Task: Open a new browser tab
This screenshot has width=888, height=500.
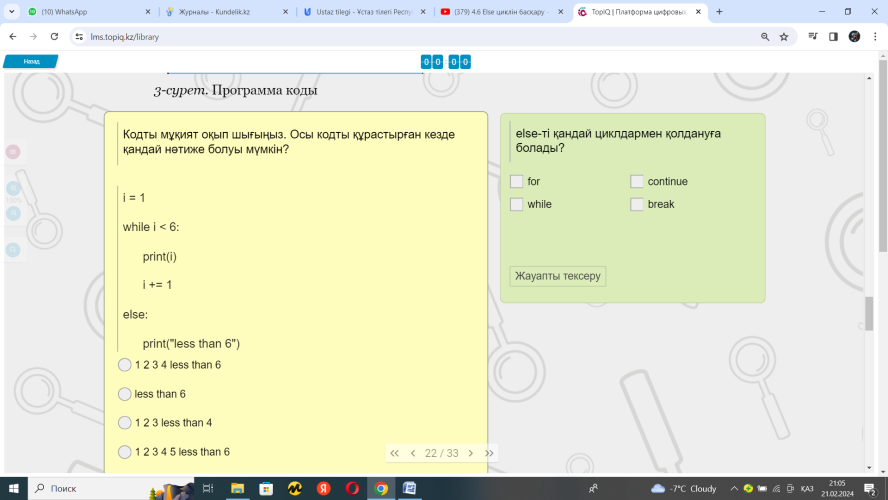Action: pos(719,11)
